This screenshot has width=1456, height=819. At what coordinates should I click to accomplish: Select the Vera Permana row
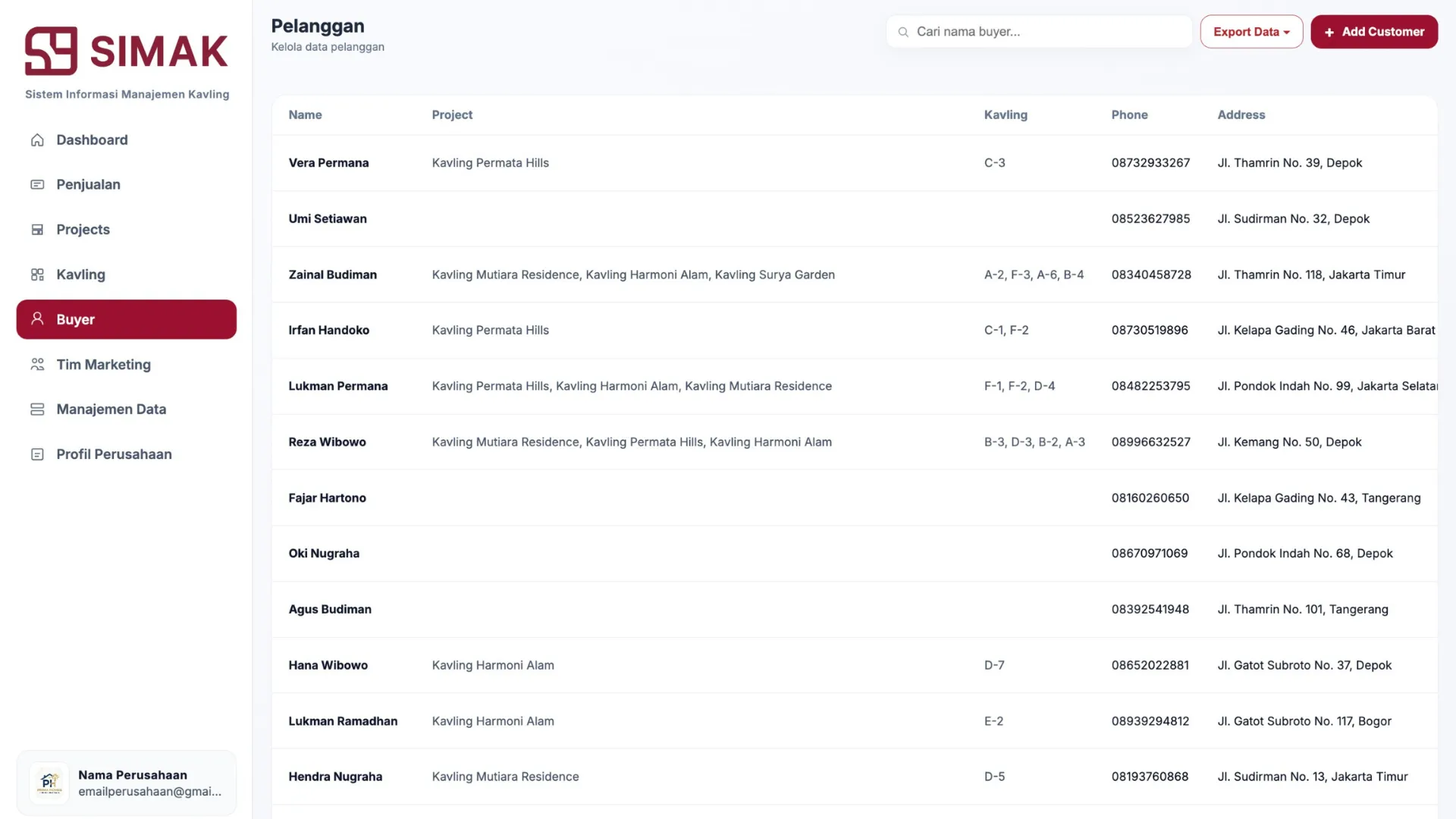click(328, 163)
